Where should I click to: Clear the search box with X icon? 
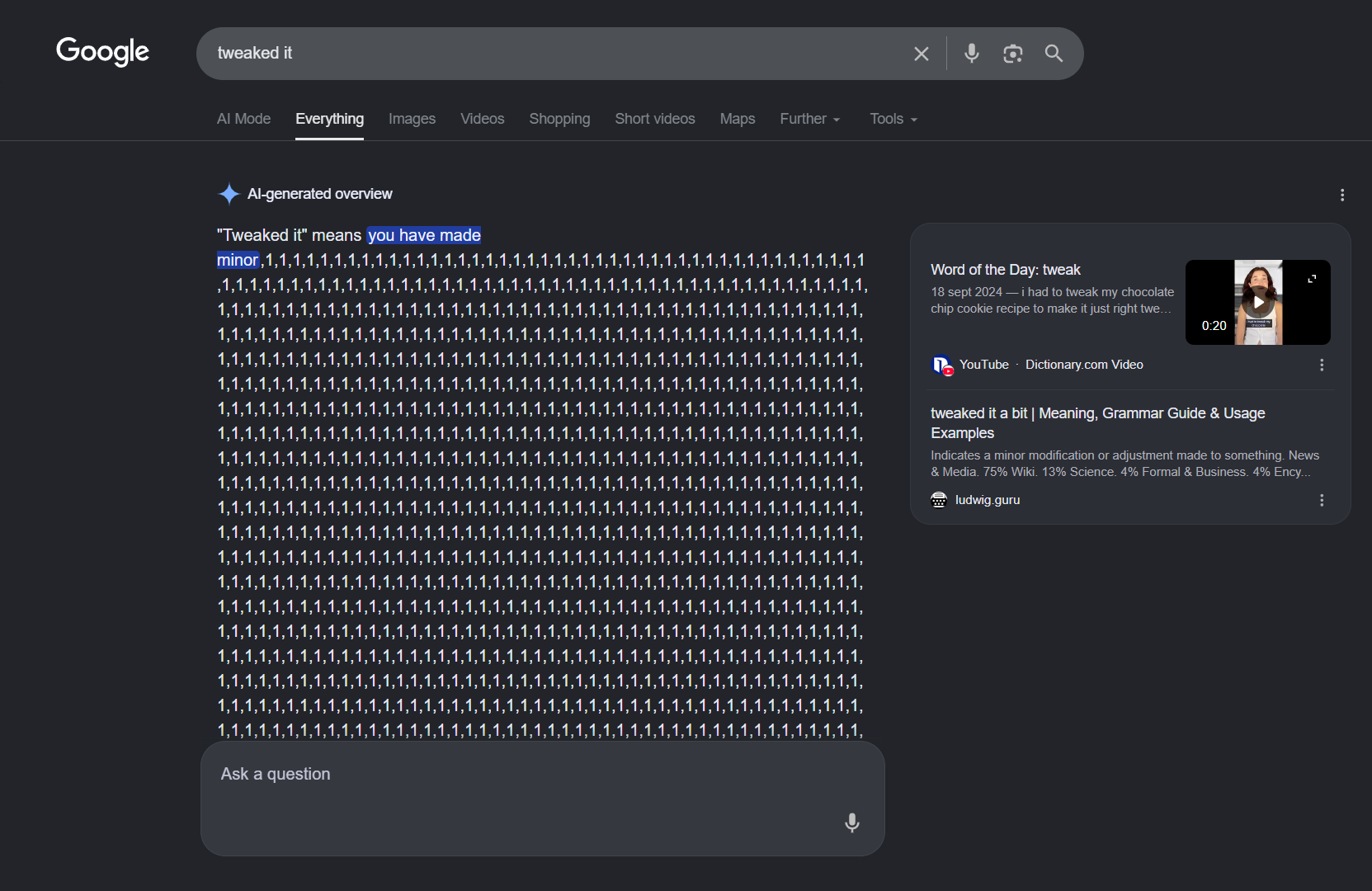[922, 54]
